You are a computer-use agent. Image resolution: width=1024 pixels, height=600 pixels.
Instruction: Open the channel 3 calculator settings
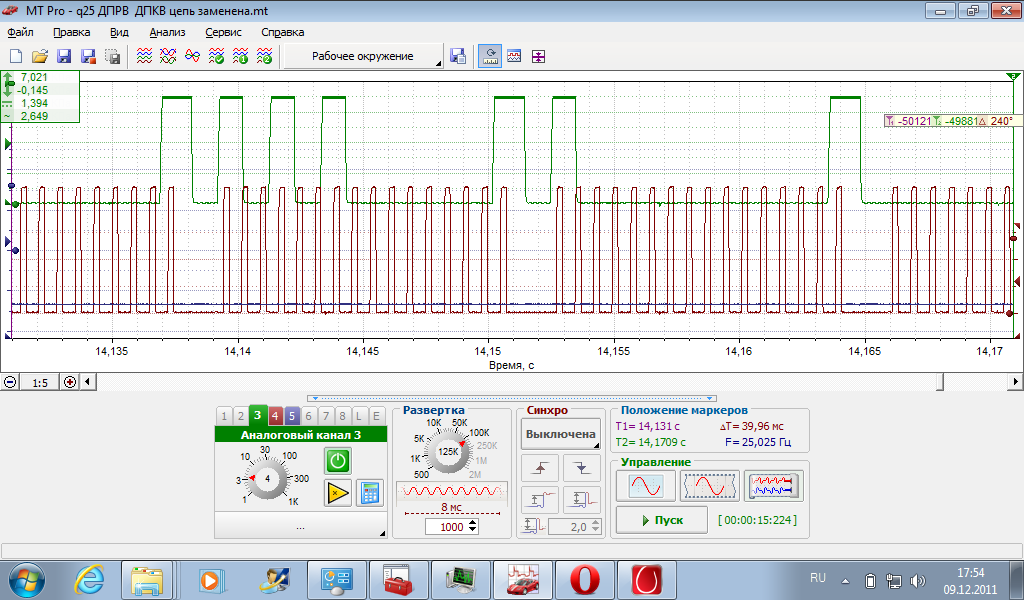pyautogui.click(x=370, y=493)
